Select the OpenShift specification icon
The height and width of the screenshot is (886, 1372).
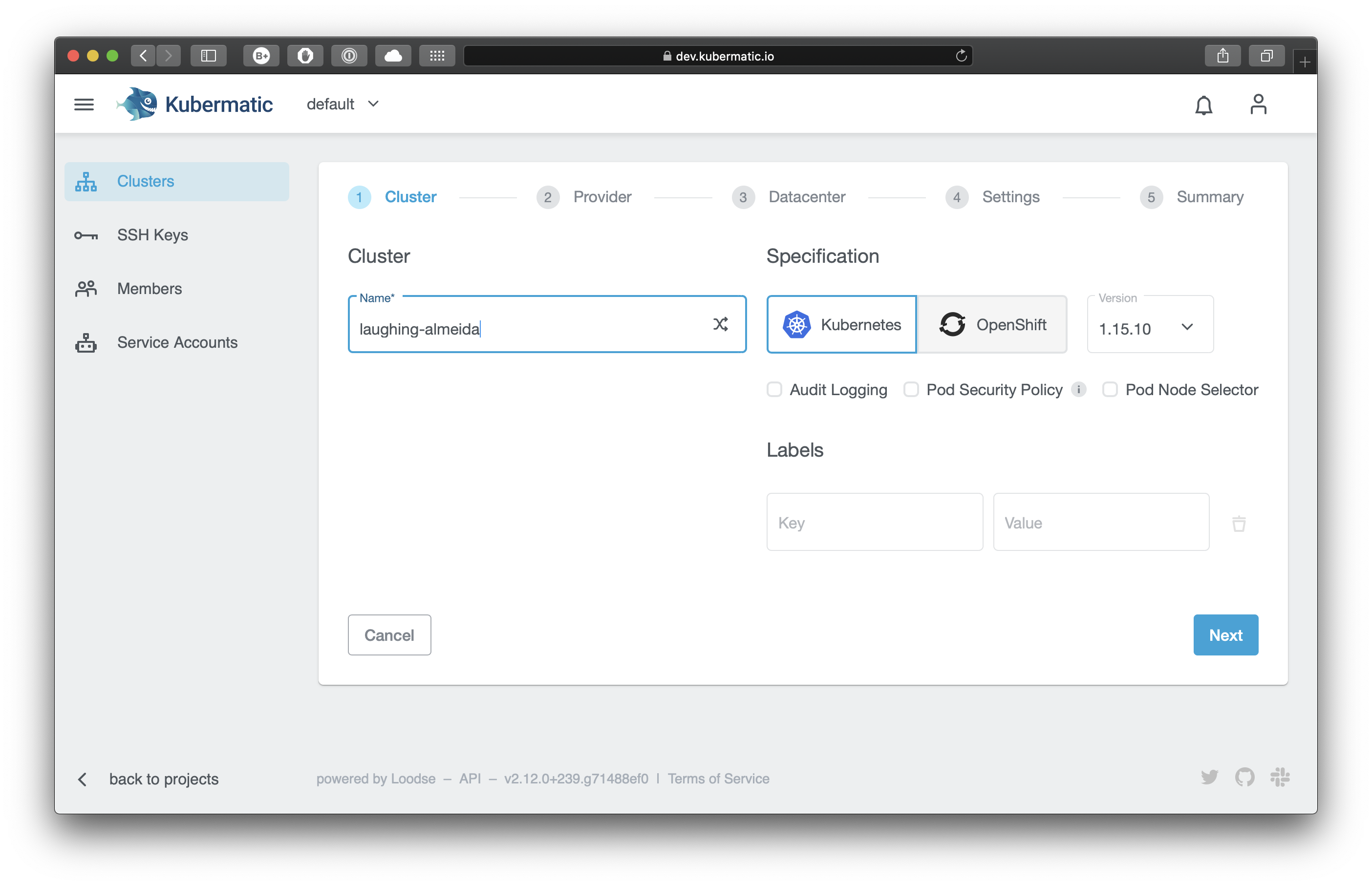coord(951,324)
